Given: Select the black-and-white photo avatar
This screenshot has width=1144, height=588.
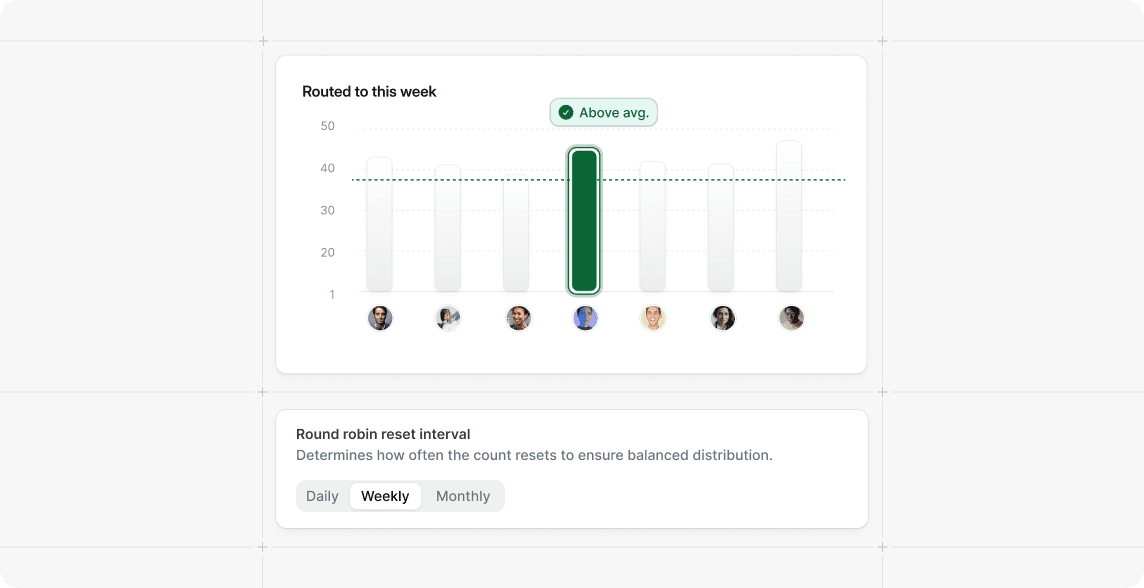Looking at the screenshot, I should [448, 318].
